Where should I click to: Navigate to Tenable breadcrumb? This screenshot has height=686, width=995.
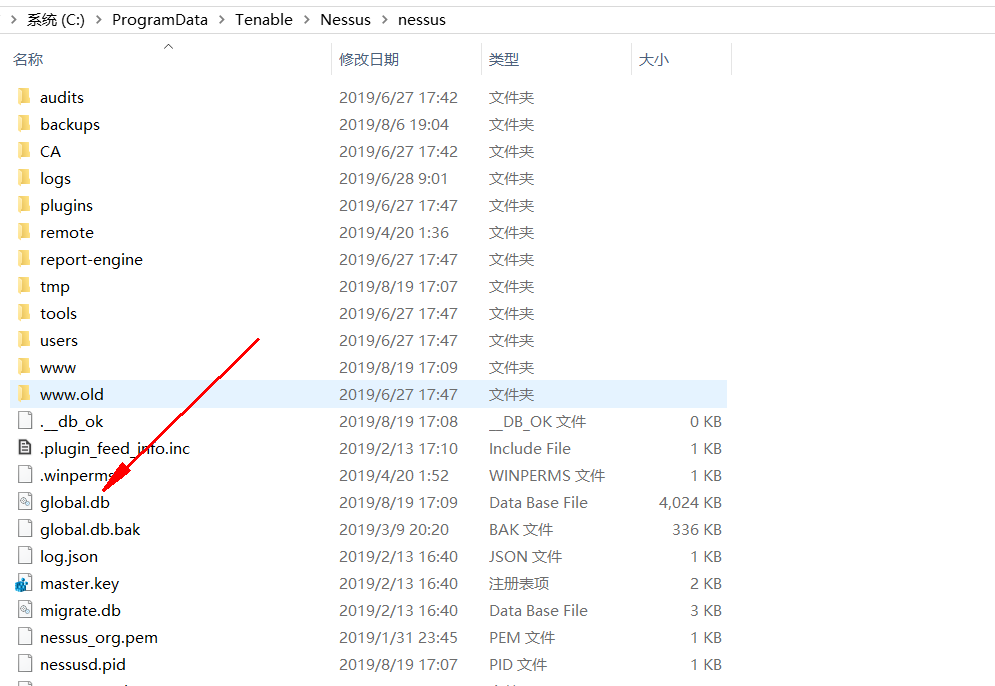pyautogui.click(x=264, y=20)
